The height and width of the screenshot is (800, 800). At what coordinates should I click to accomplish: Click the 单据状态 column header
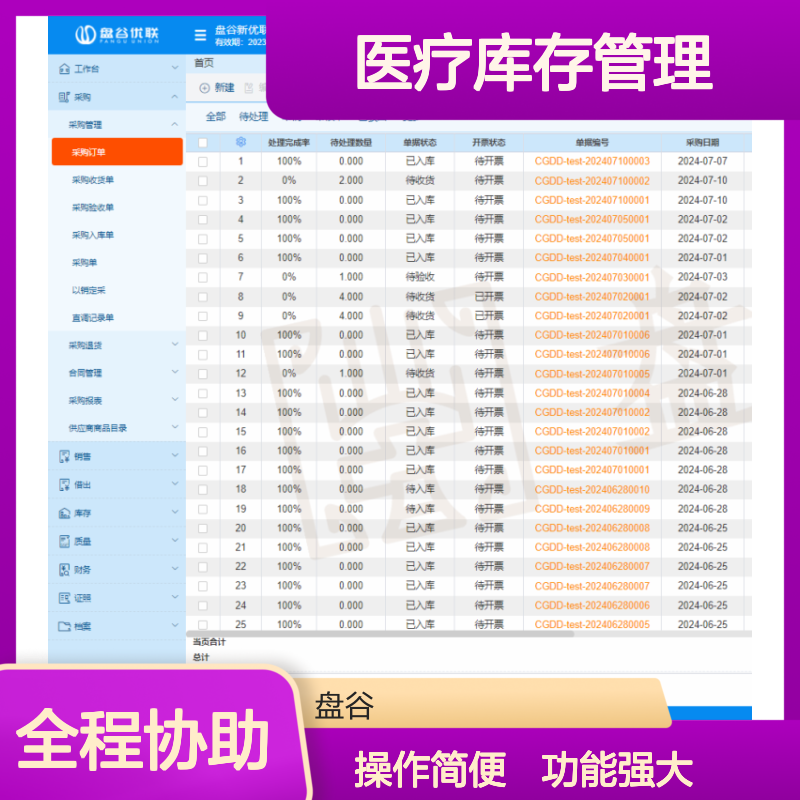coord(420,142)
